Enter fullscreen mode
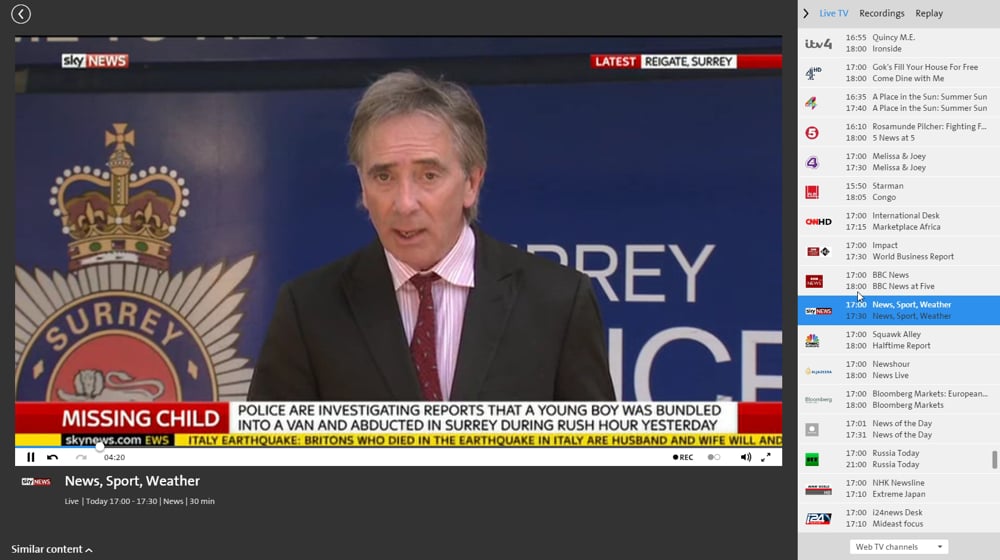1000x560 pixels. point(766,457)
